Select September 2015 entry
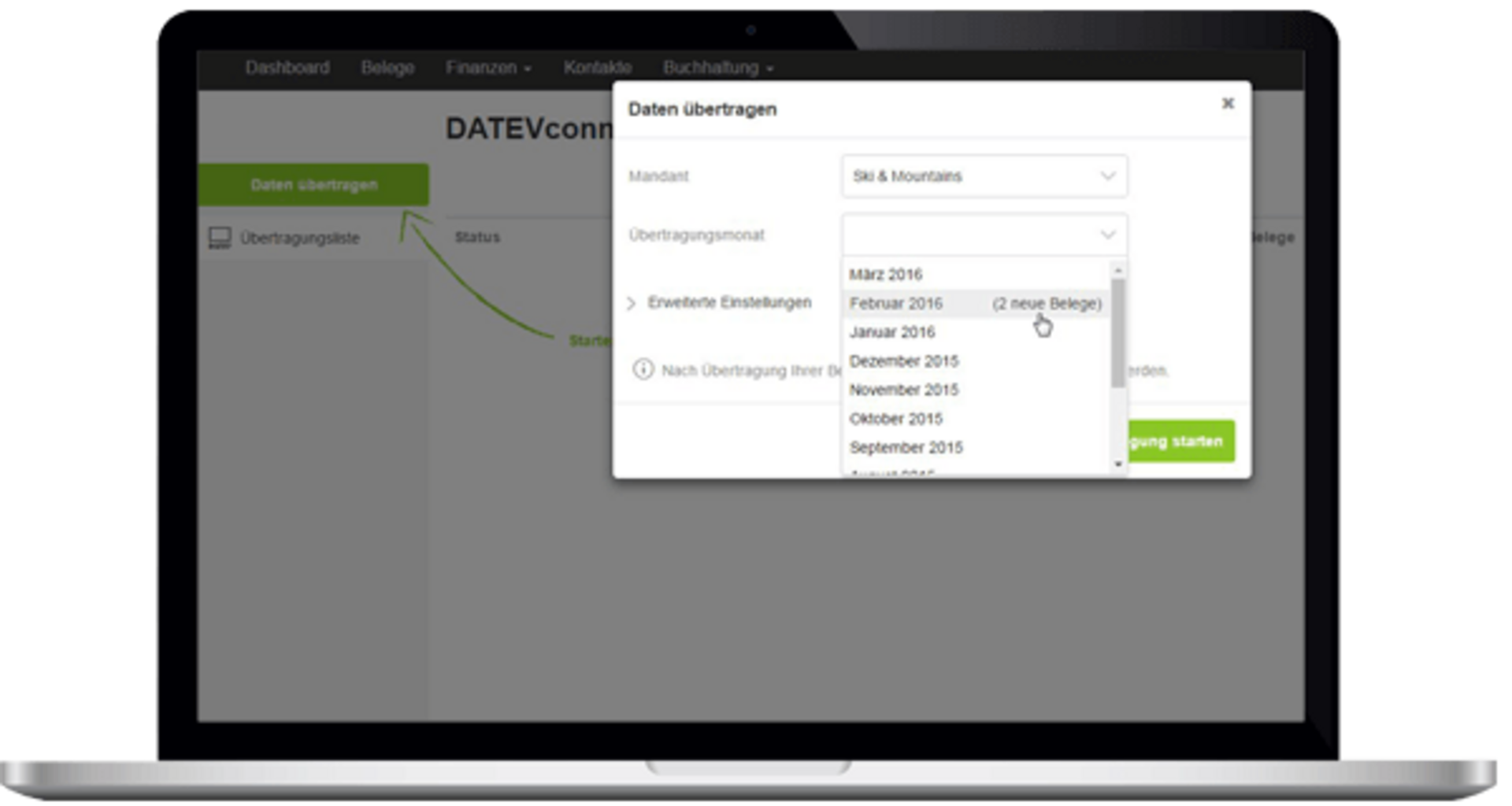The width and height of the screenshot is (1512, 806). coord(906,448)
